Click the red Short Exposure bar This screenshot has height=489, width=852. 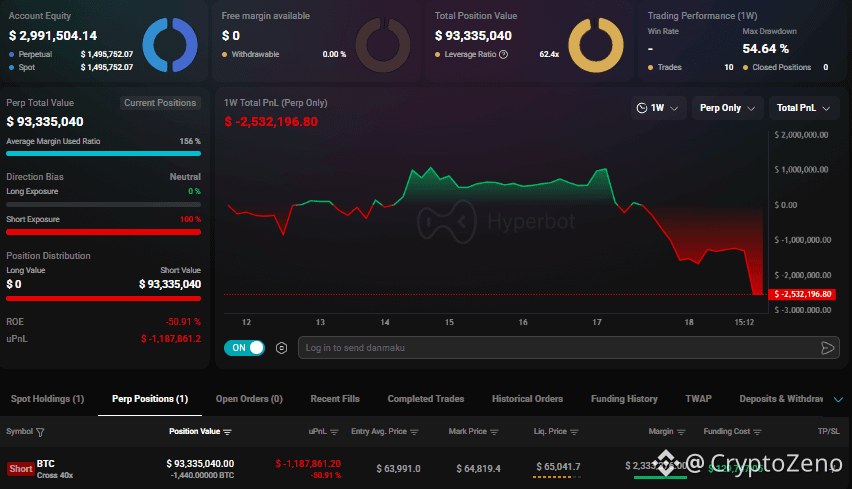(x=103, y=232)
